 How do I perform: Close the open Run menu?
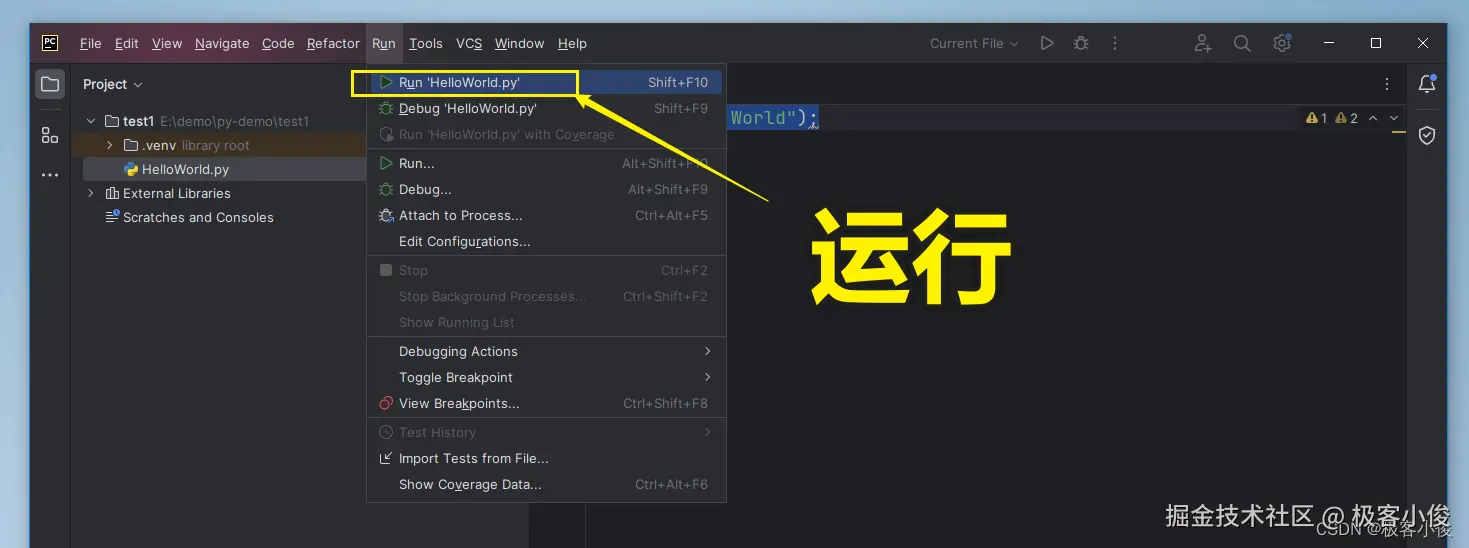(x=384, y=43)
